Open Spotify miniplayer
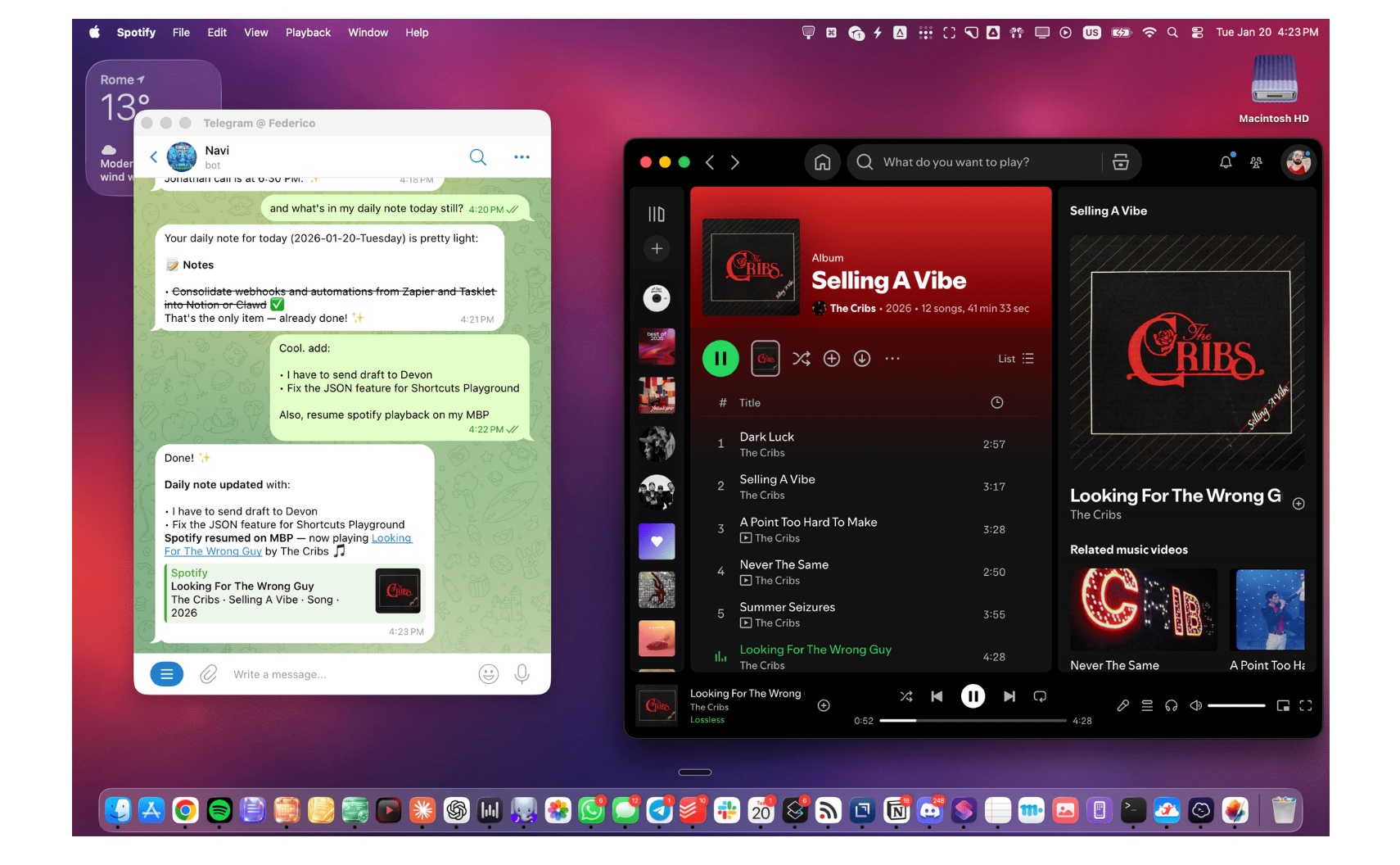This screenshot has width=1400, height=865. 1283,705
